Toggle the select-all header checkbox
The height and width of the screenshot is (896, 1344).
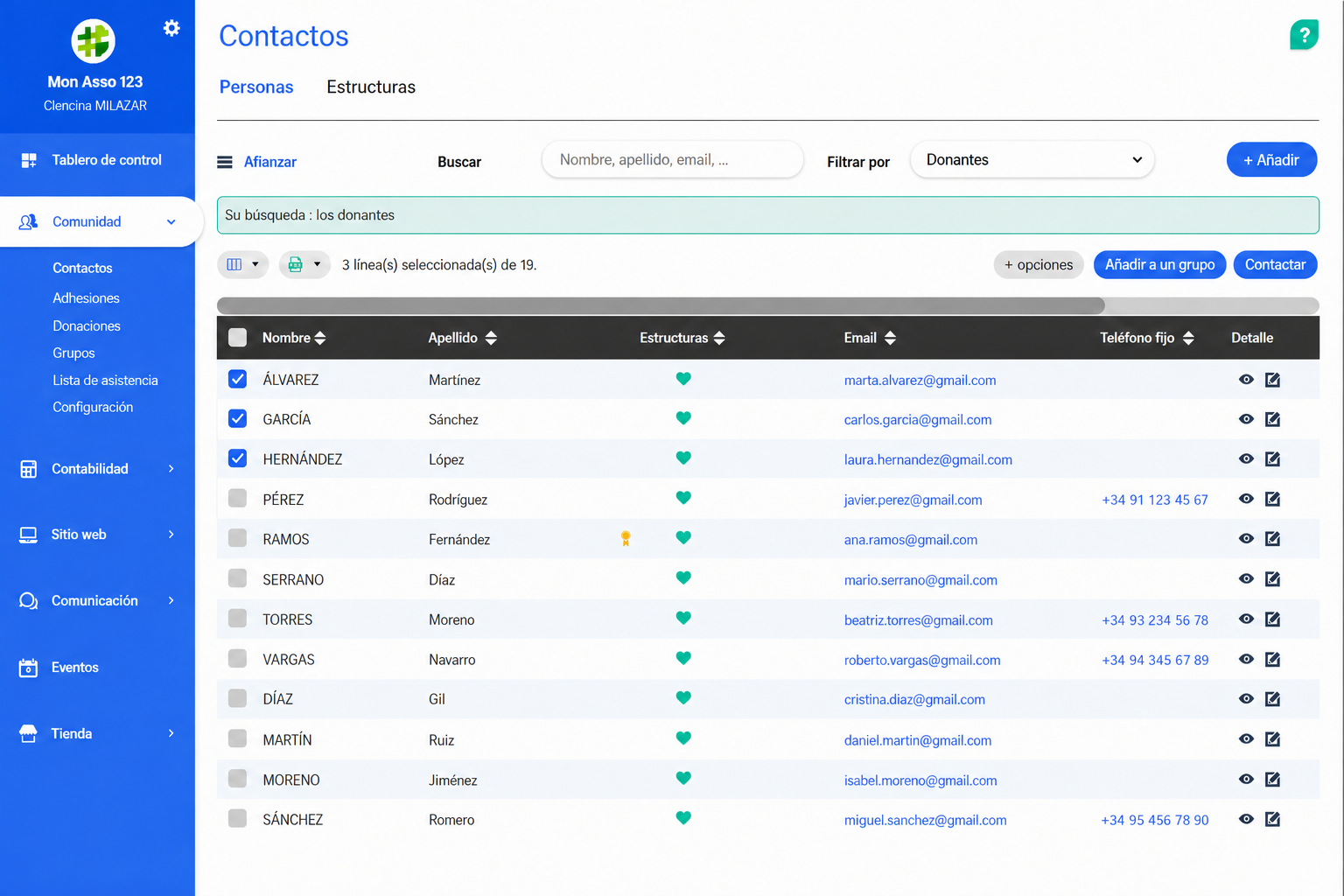point(237,338)
